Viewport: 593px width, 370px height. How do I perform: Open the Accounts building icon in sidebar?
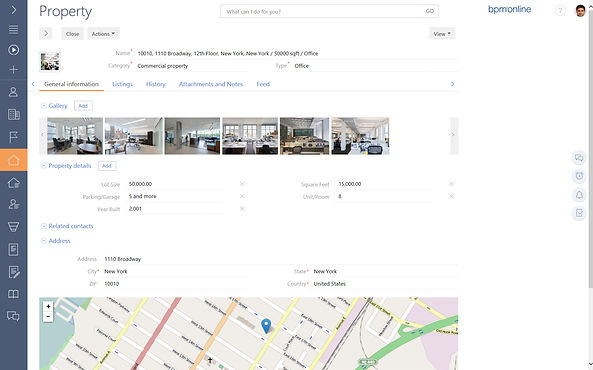14,114
